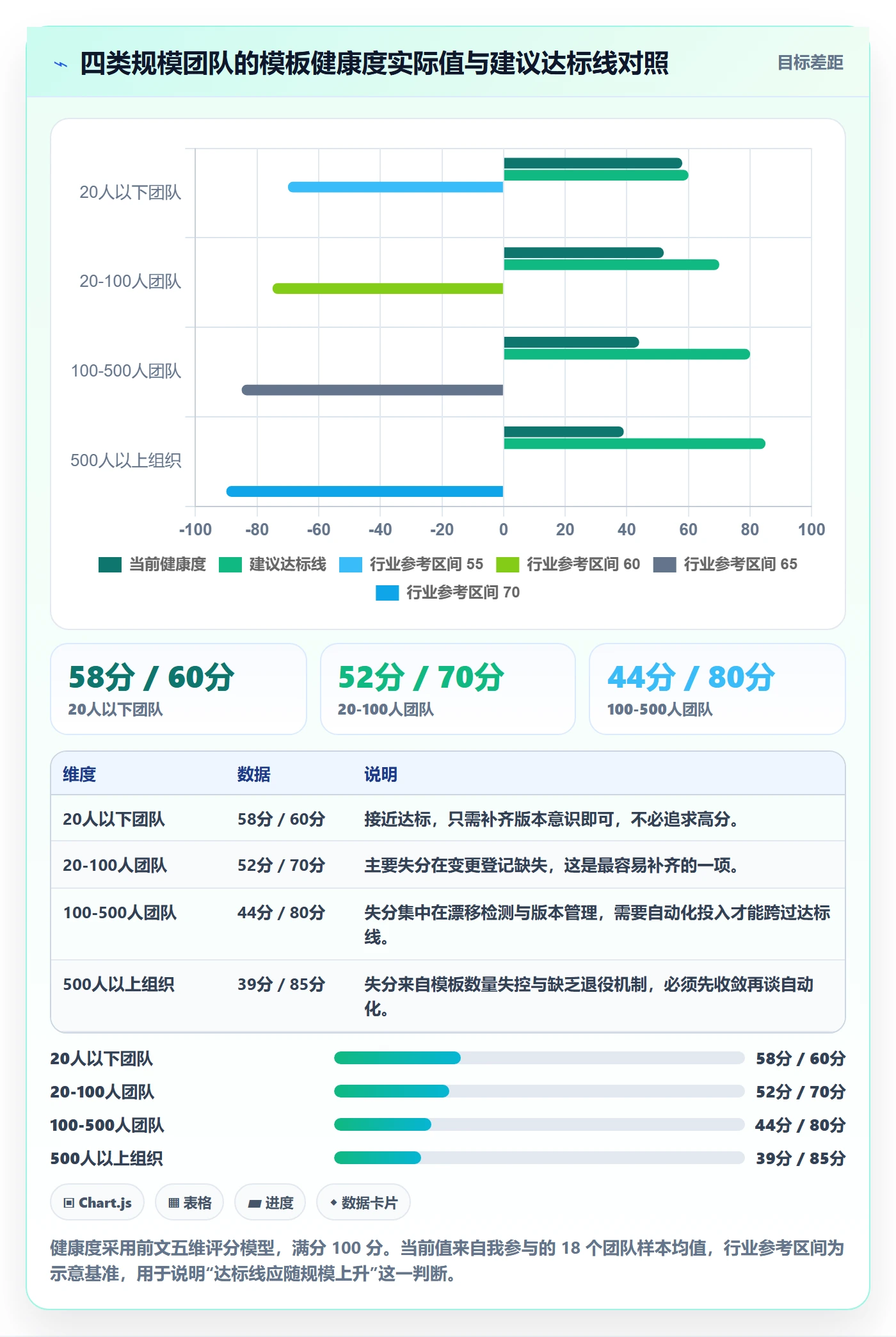
Task: Open the 52分 / 70分 data card
Action: (448, 689)
